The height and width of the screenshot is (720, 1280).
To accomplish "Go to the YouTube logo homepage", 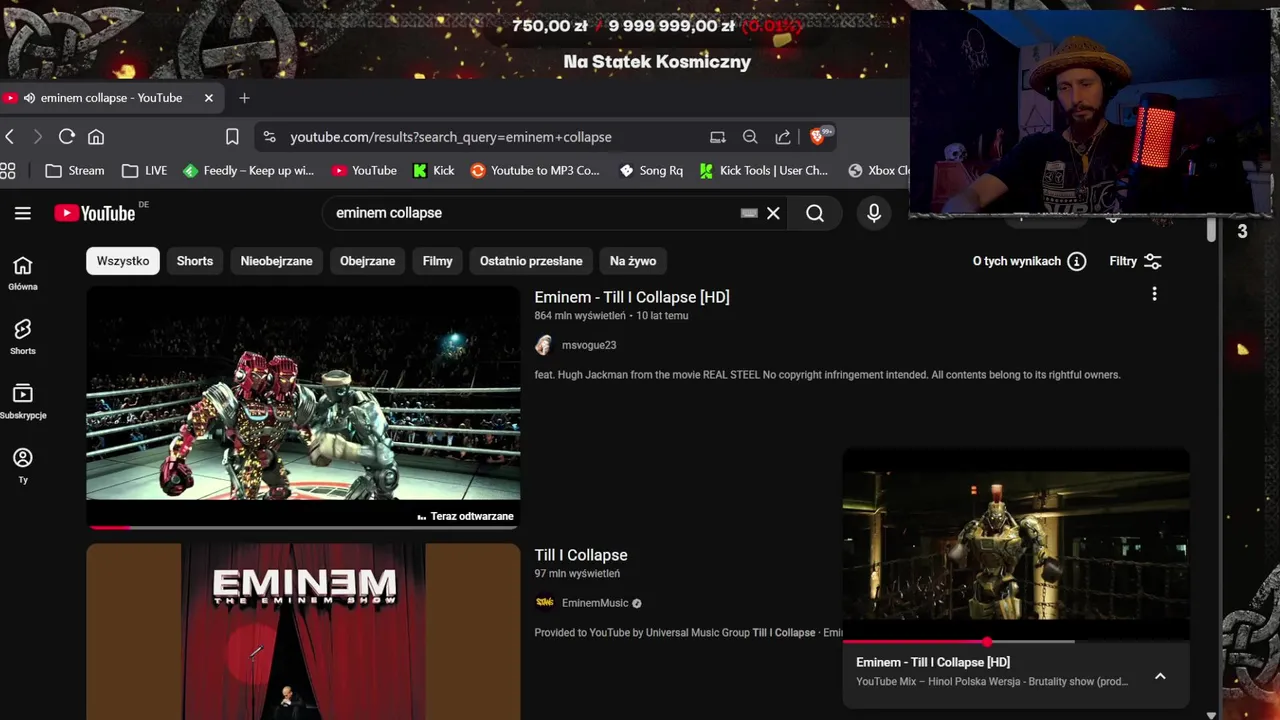I will [x=95, y=213].
